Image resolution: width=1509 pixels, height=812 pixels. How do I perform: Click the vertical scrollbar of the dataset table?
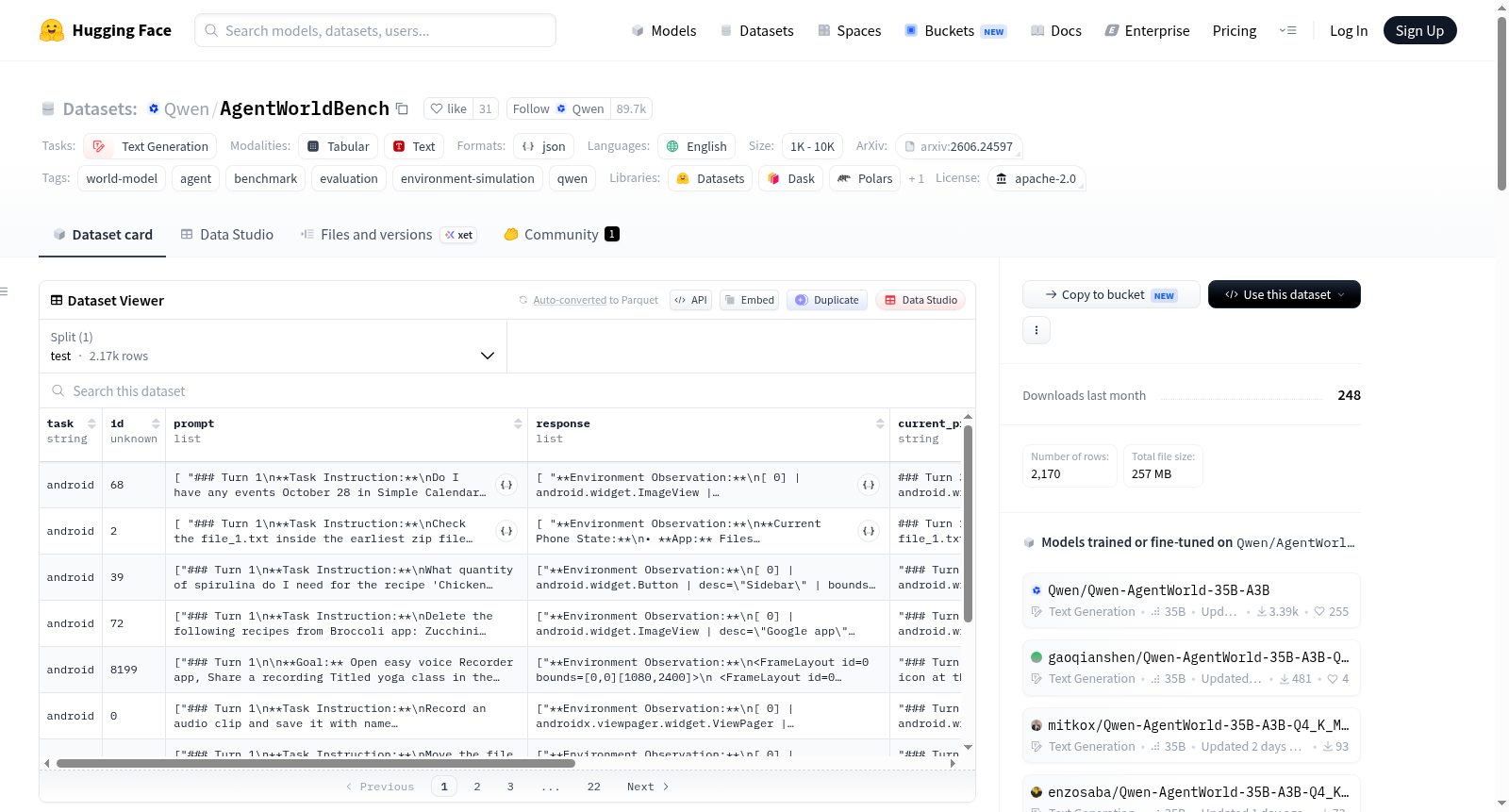coord(968,523)
